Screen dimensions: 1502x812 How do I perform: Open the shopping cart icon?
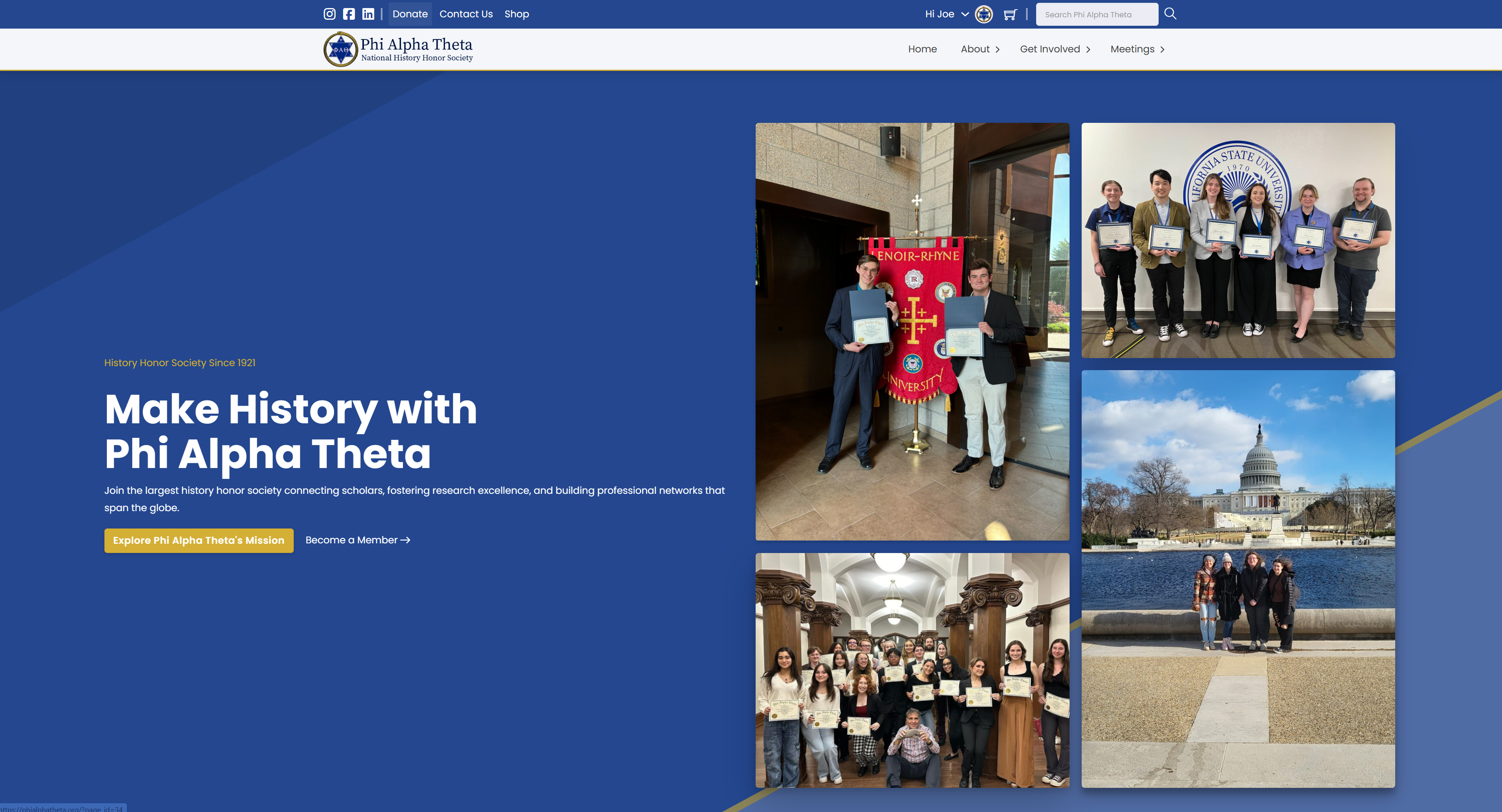pos(1010,13)
